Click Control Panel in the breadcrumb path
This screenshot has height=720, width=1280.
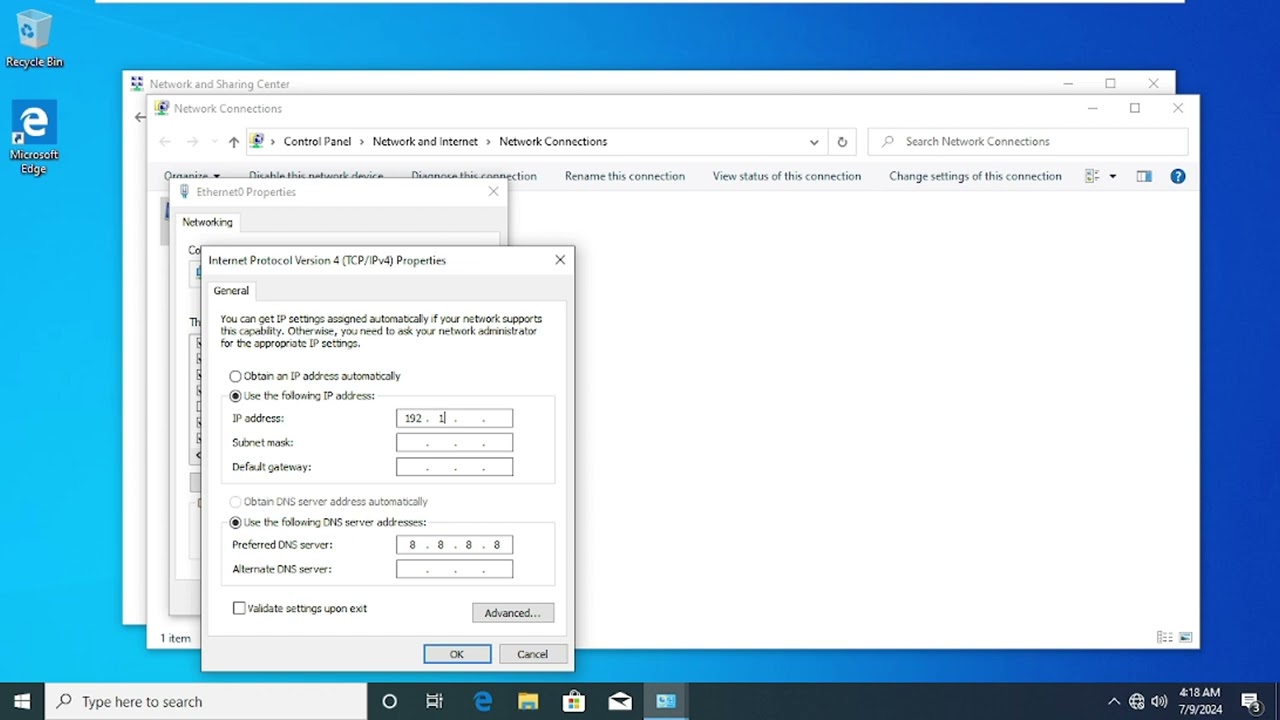point(317,142)
